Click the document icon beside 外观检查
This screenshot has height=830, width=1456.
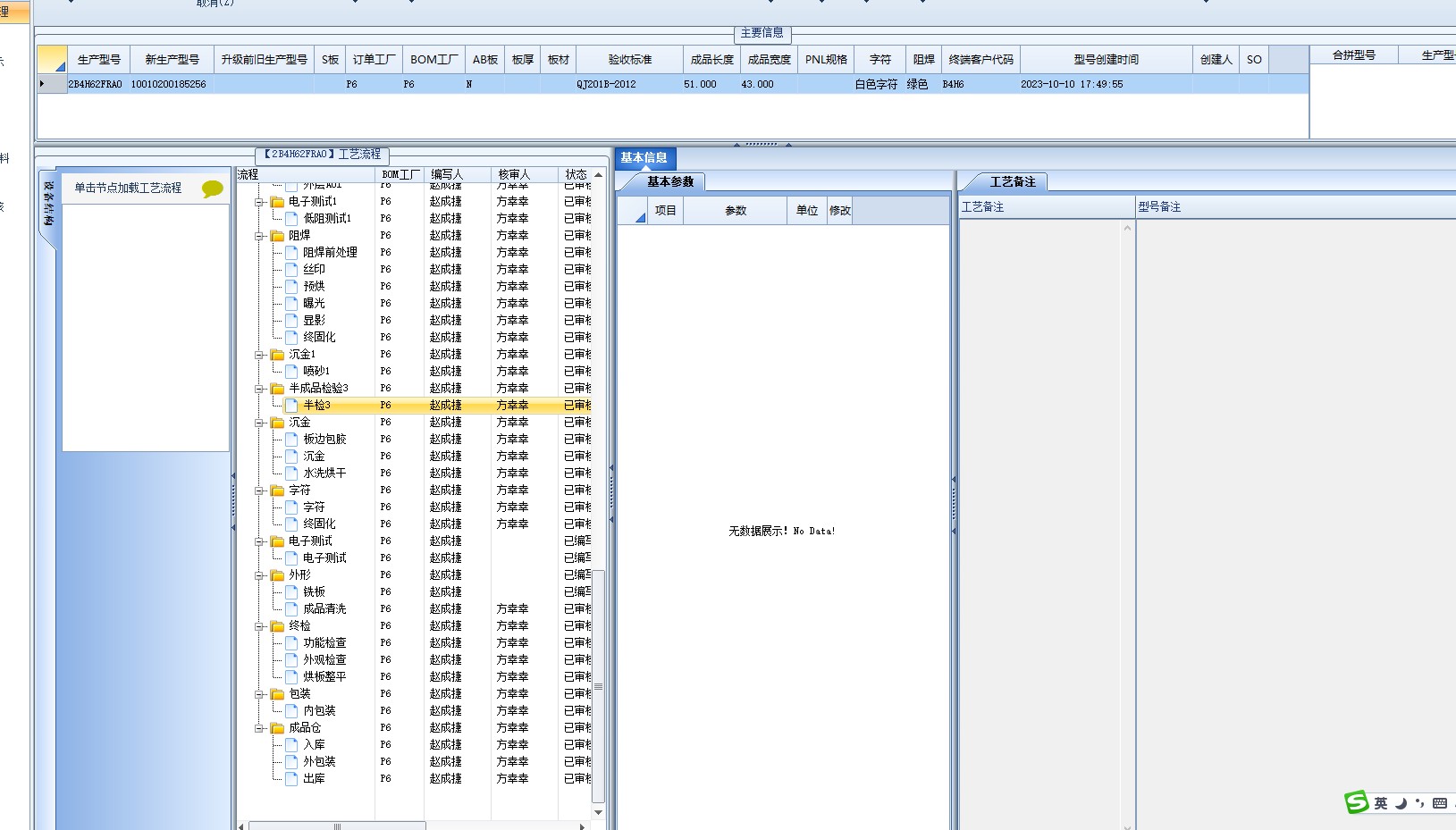coord(291,659)
